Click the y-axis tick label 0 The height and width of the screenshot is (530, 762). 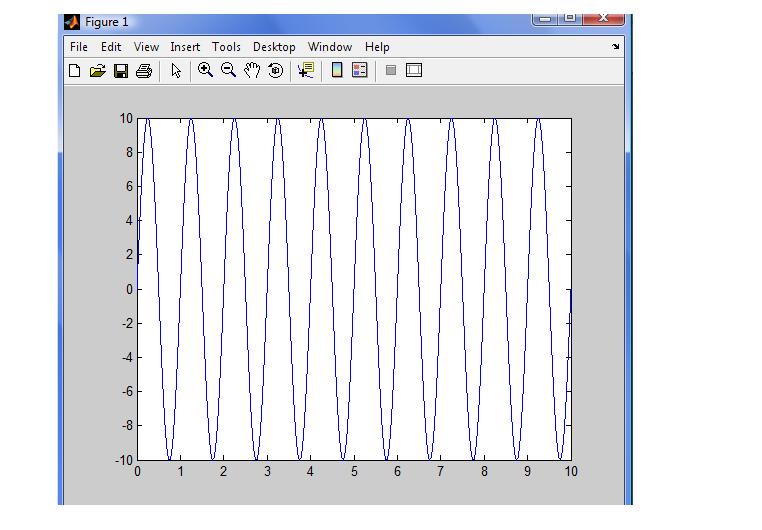pos(129,289)
